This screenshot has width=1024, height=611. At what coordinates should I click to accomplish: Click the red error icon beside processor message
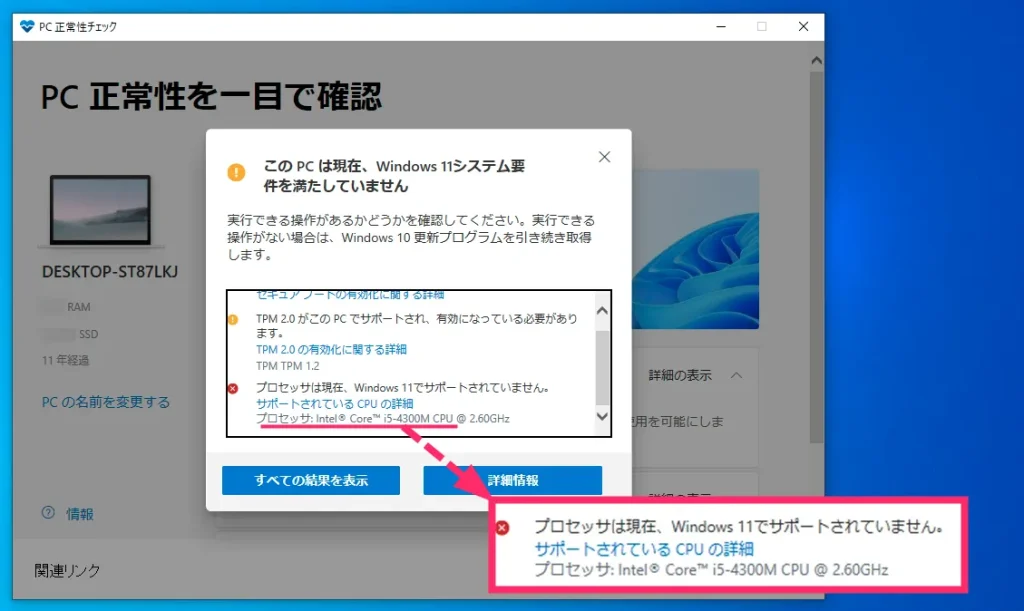(233, 388)
